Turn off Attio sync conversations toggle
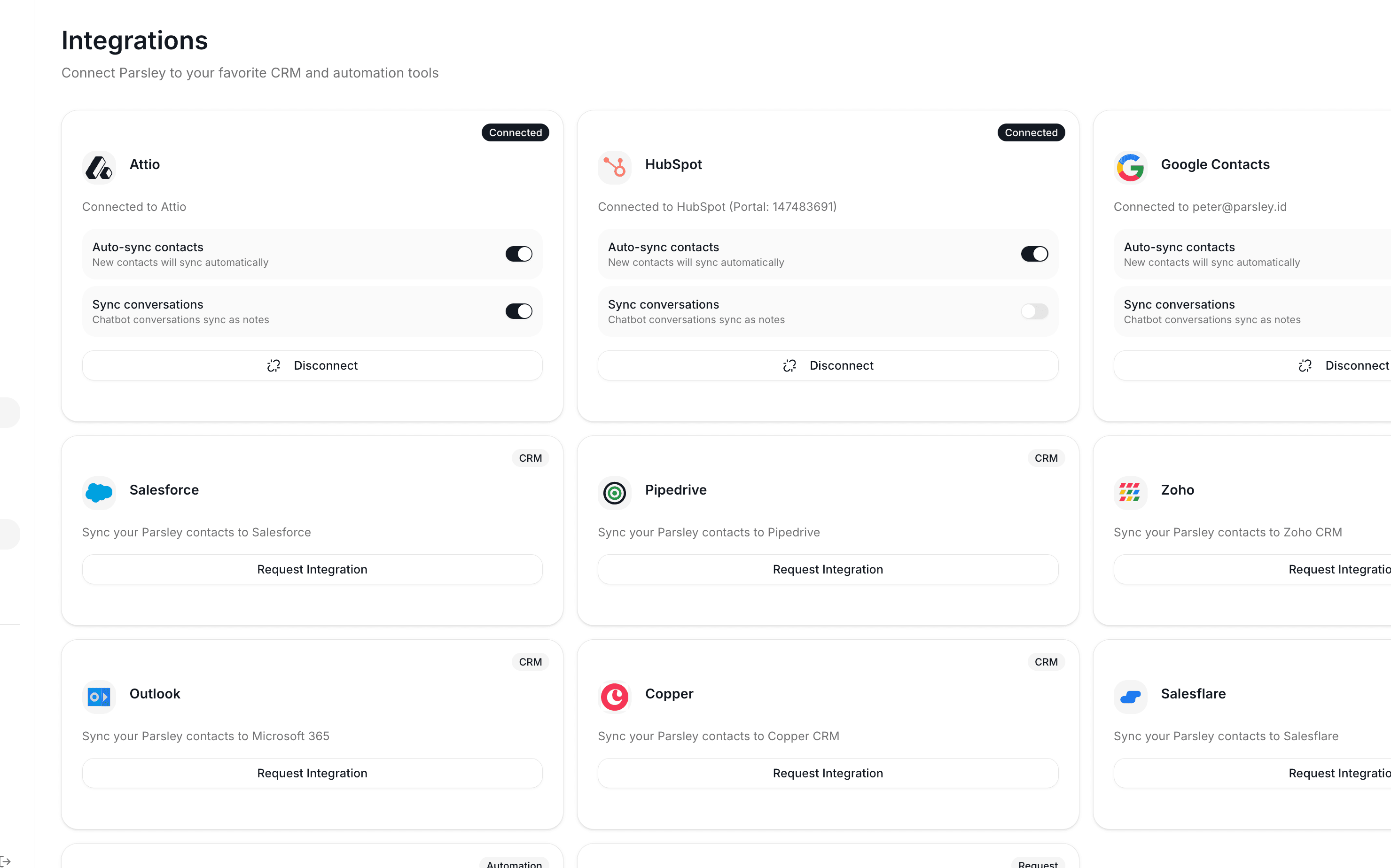Image resolution: width=1391 pixels, height=868 pixels. [518, 311]
